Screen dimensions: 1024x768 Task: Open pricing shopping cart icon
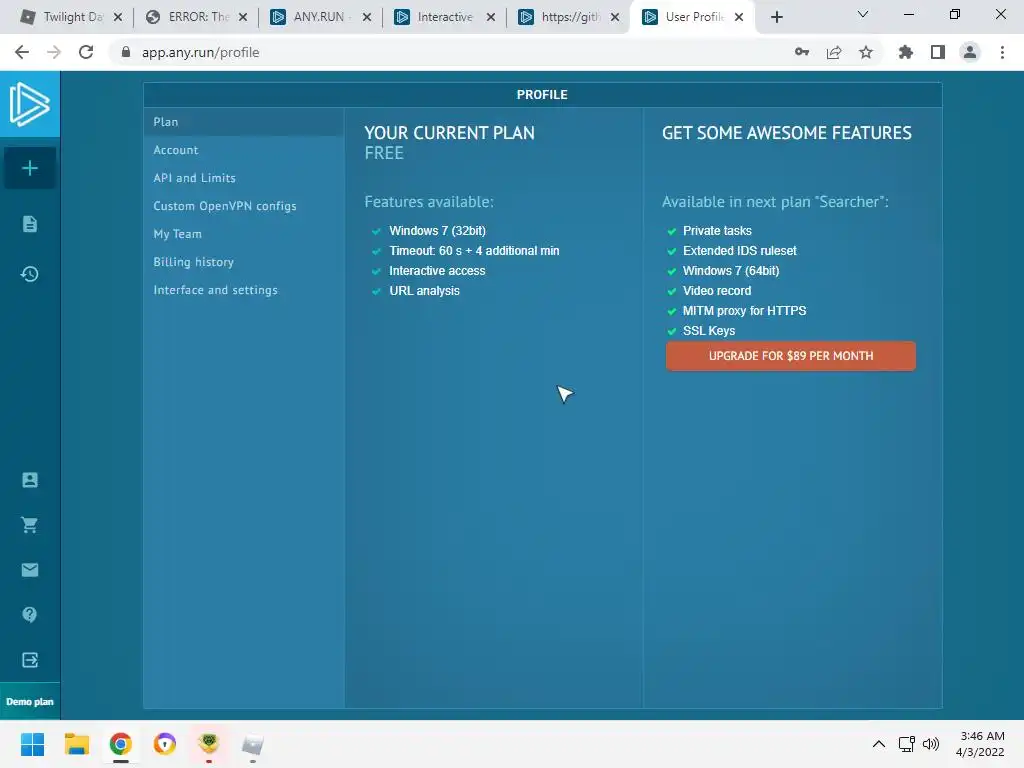click(x=29, y=524)
